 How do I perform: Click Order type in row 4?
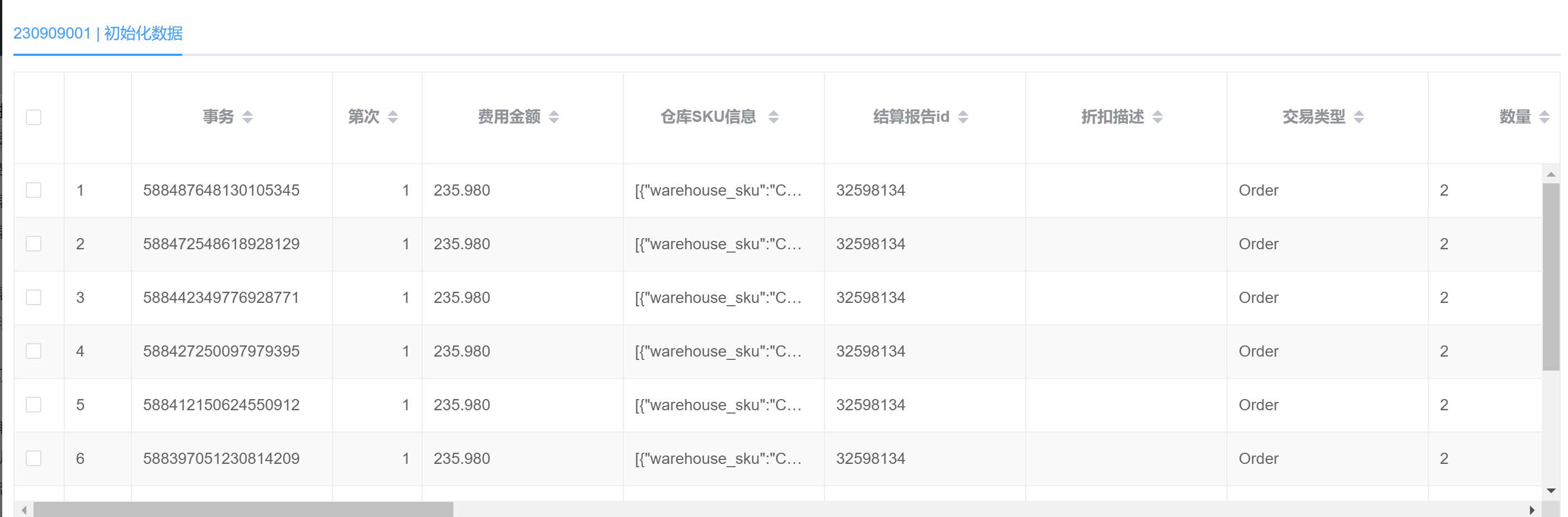coord(1258,351)
